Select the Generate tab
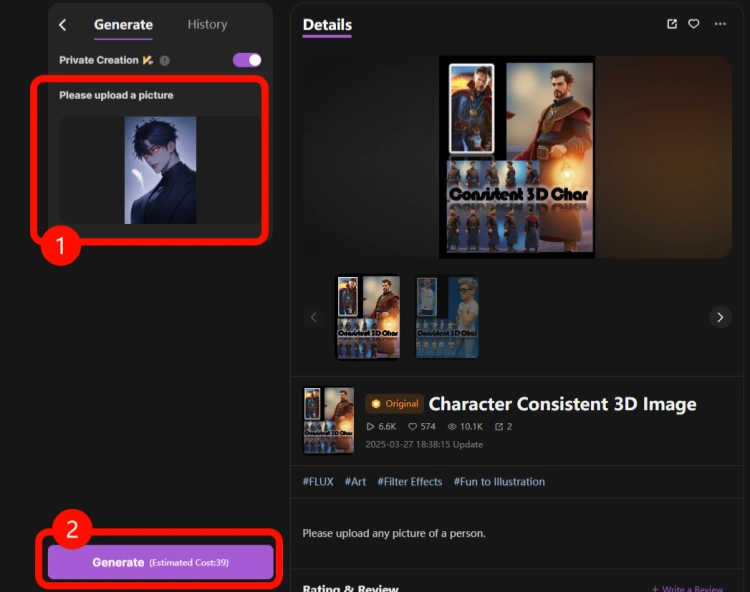750x592 pixels. coord(123,25)
